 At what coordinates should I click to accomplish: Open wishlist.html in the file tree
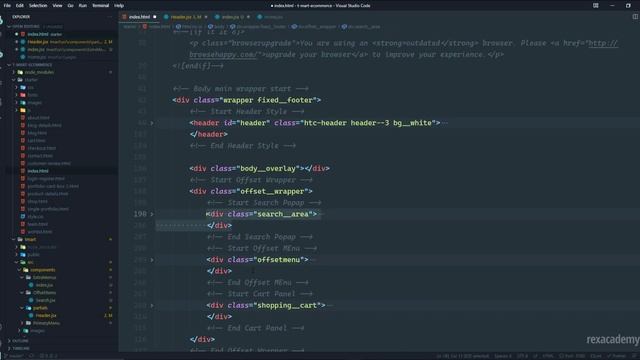[40, 232]
